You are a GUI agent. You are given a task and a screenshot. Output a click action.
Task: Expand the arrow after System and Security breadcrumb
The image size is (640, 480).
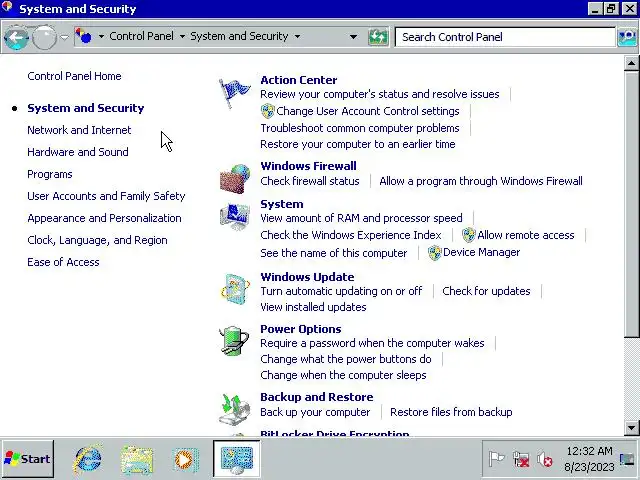click(297, 36)
